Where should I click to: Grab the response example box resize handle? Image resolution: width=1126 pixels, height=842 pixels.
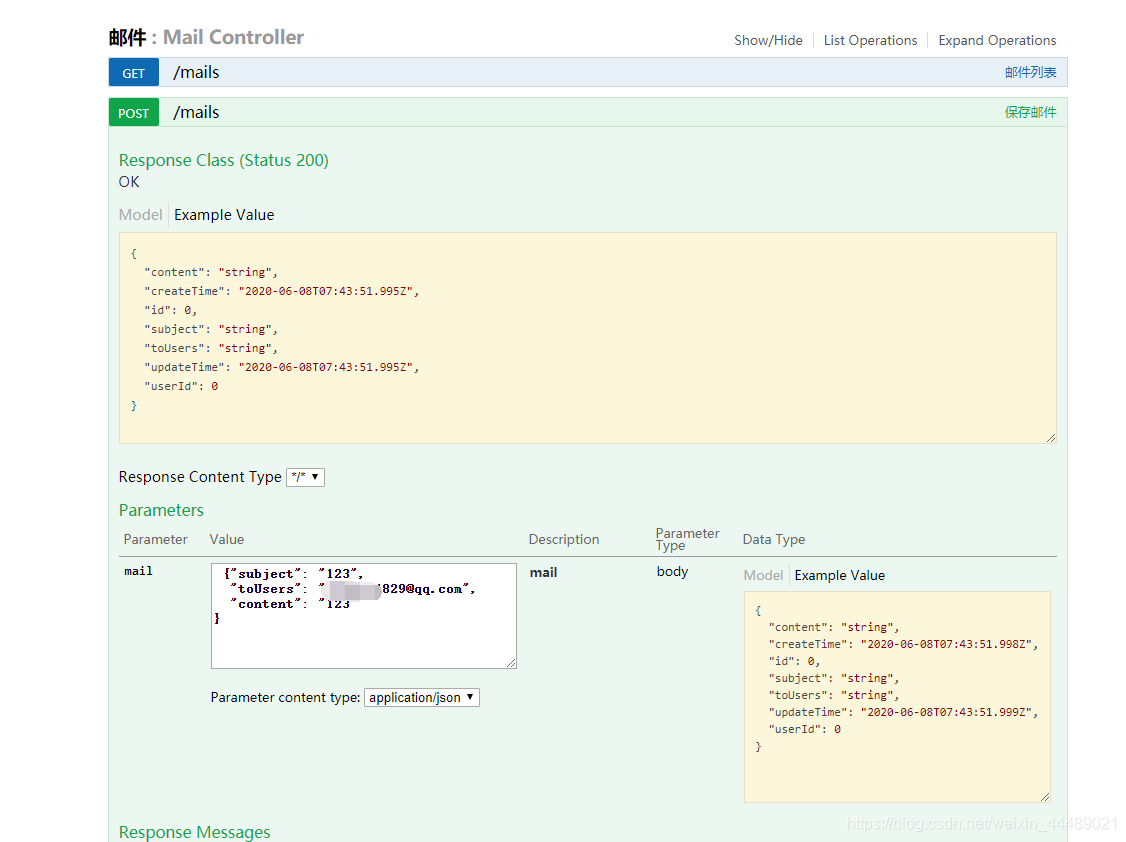tap(1051, 438)
